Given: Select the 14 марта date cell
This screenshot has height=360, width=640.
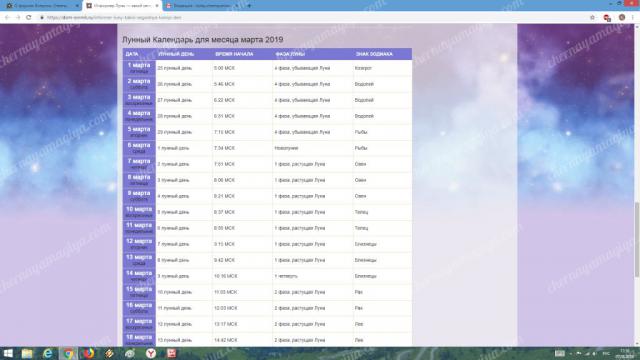Looking at the screenshot, I should click(x=139, y=276).
